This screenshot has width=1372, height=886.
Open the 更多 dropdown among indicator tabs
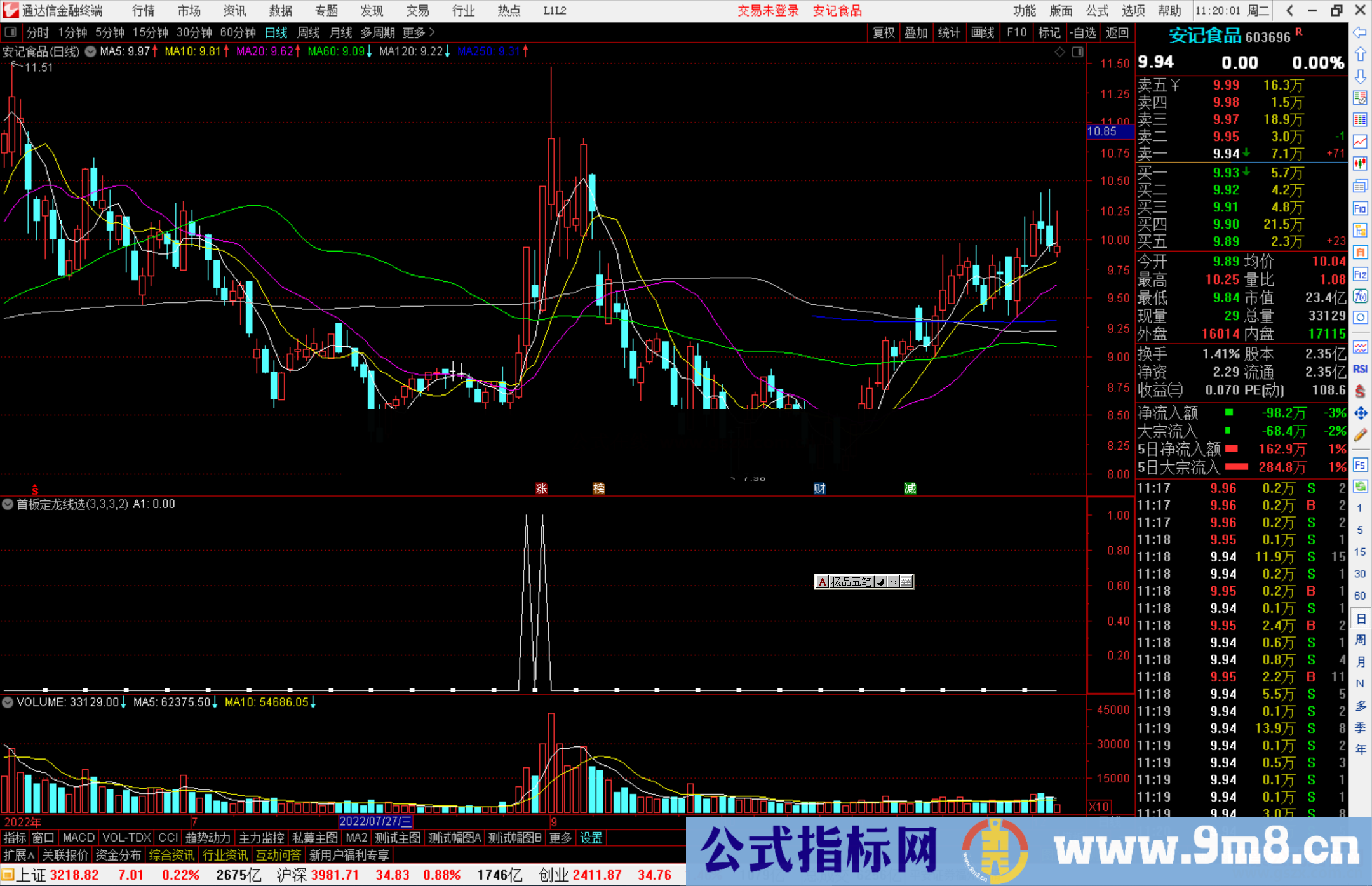[559, 838]
